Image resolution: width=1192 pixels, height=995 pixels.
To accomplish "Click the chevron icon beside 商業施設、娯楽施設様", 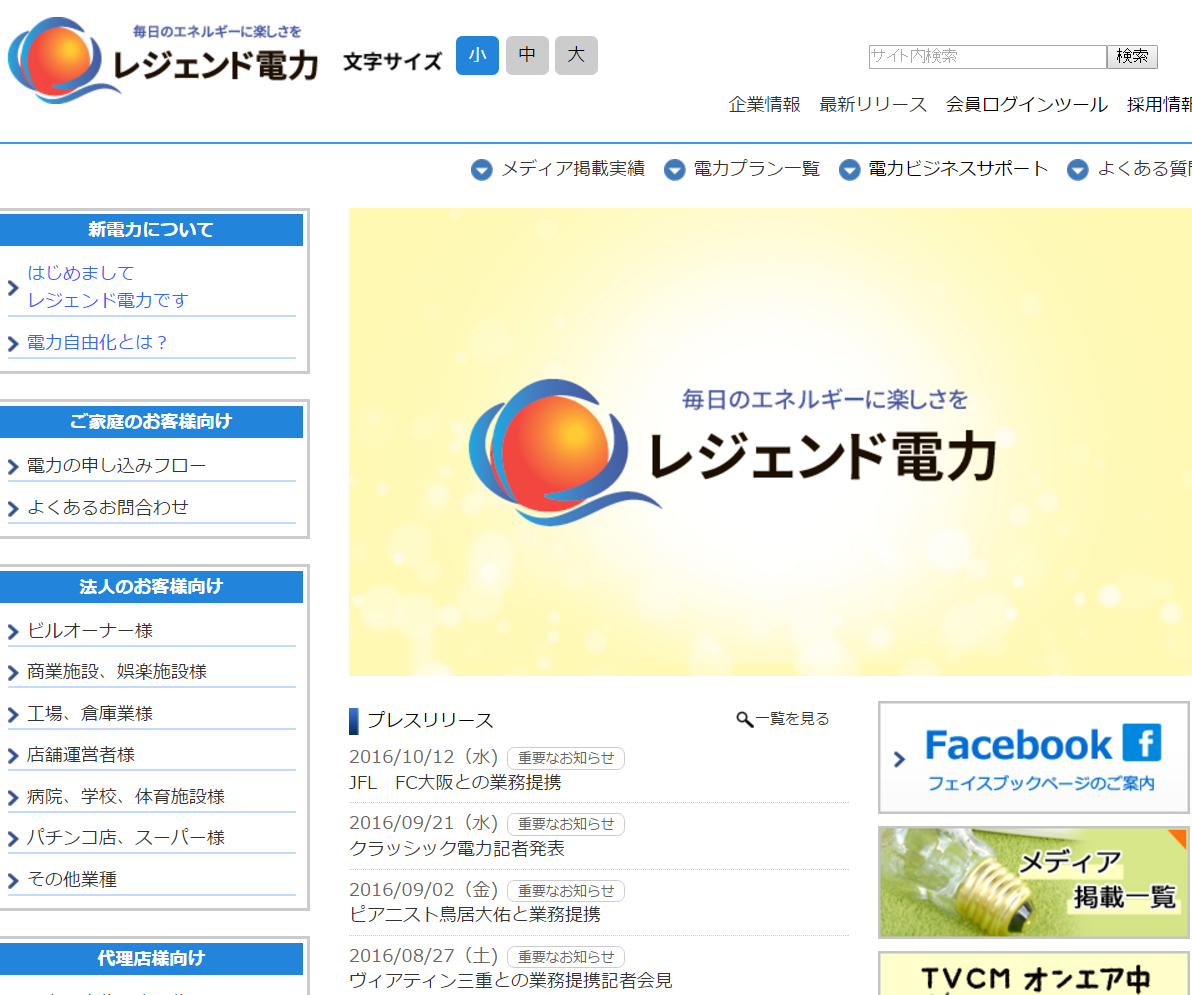I will tap(13, 673).
